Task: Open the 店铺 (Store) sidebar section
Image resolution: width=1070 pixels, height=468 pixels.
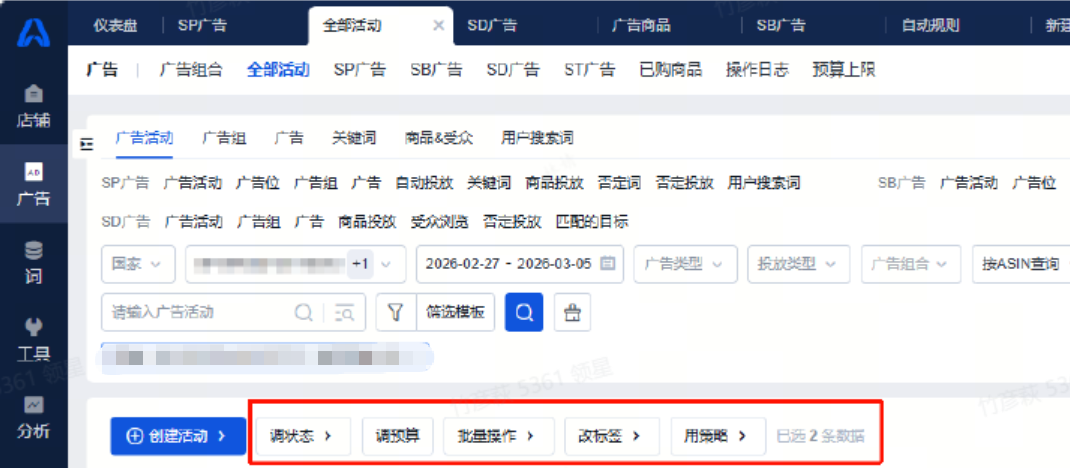Action: (33, 106)
